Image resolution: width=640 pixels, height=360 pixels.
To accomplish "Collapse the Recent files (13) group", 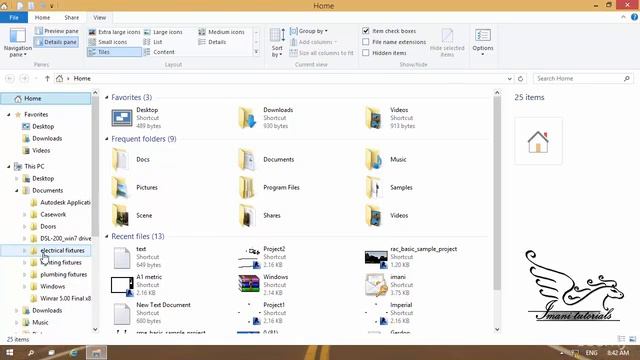I will click(107, 236).
